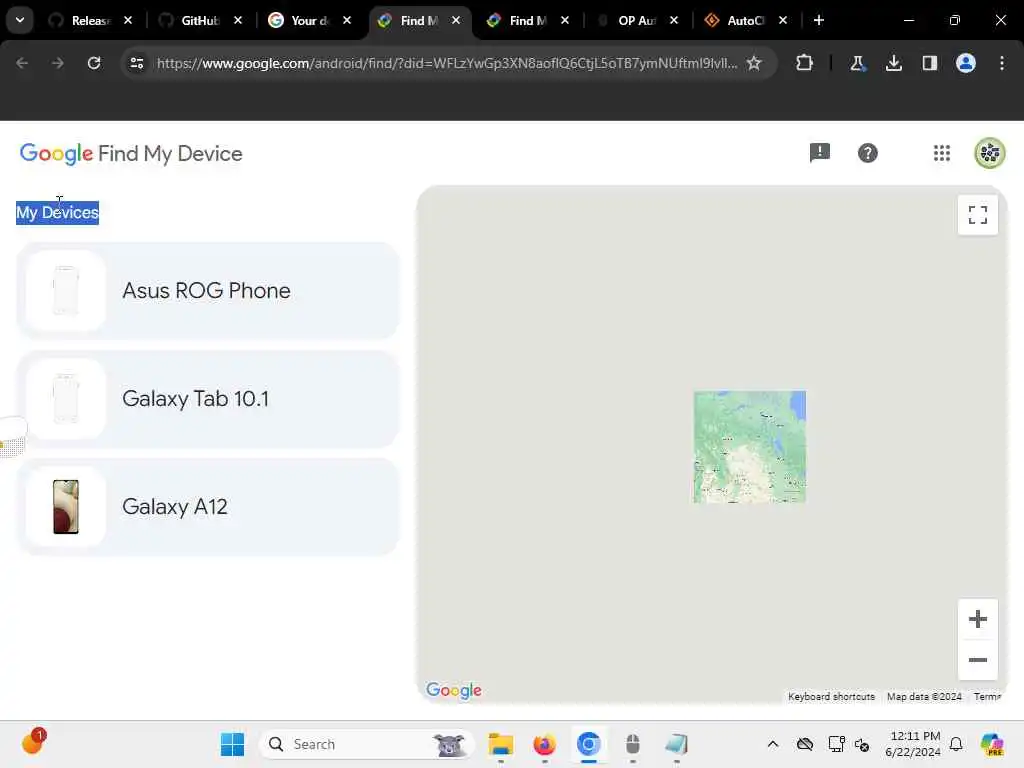Image resolution: width=1024 pixels, height=768 pixels.
Task: Toggle the browser side panel
Action: pyautogui.click(x=929, y=63)
